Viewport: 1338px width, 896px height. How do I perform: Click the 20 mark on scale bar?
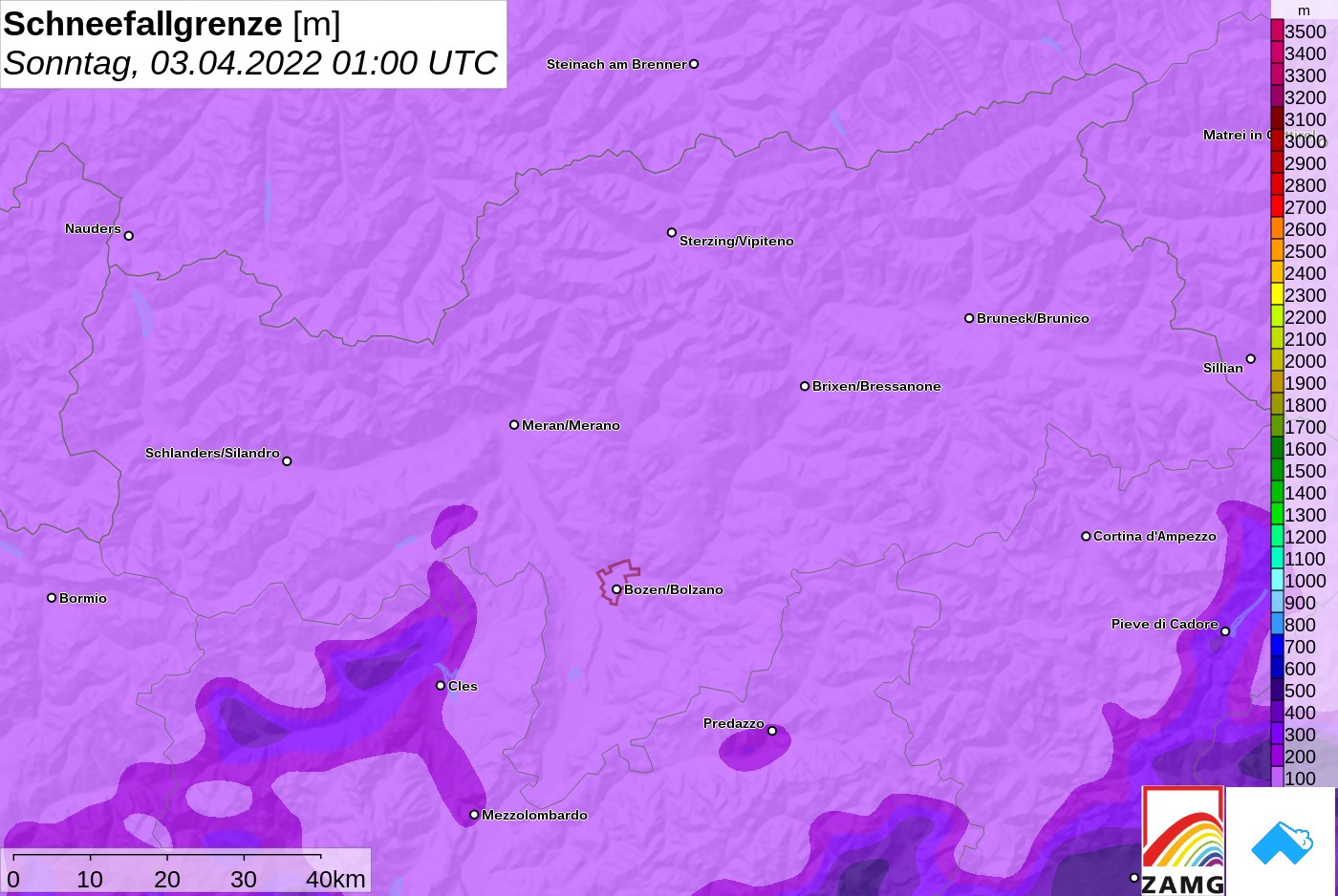(167, 879)
